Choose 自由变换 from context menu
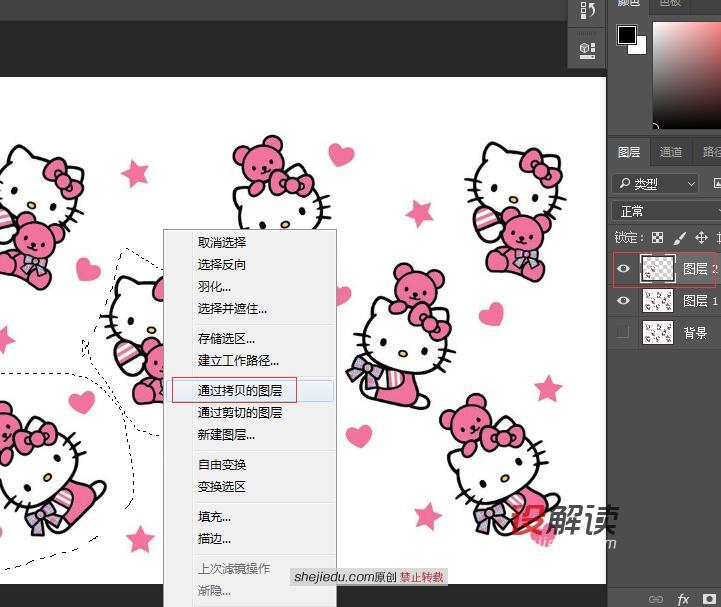 222,465
